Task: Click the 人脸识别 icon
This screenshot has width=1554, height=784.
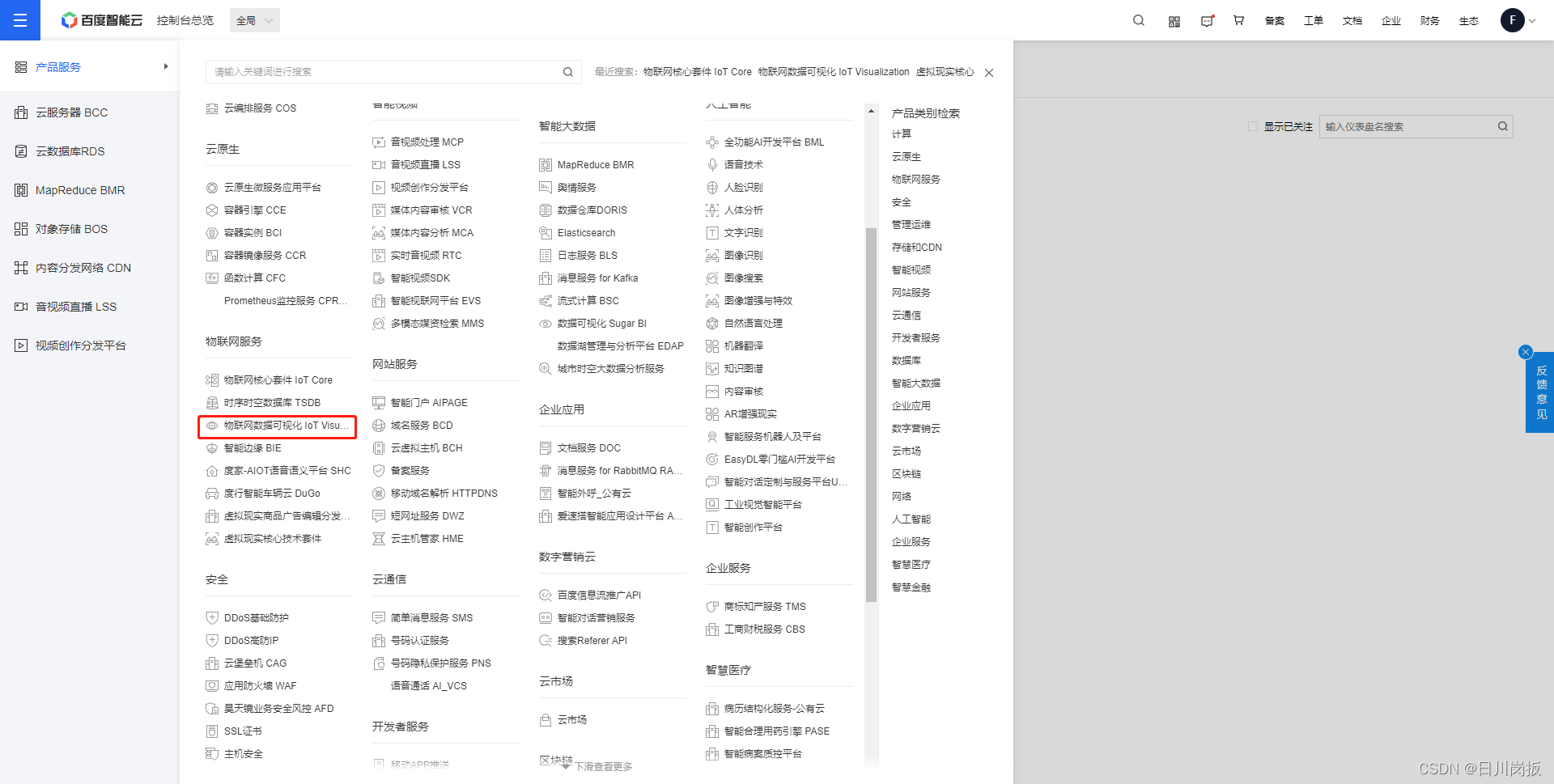Action: (712, 188)
